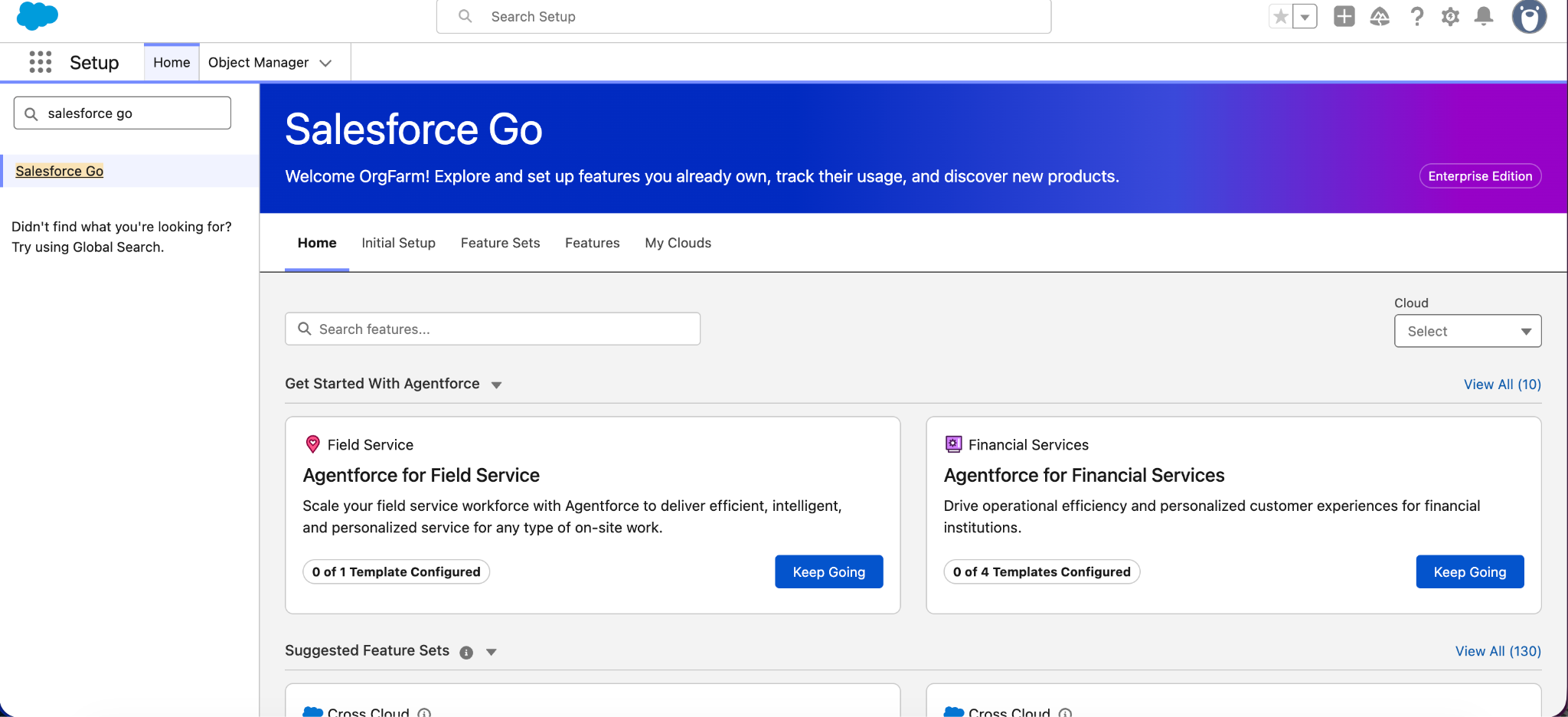Click the Search features input field
The height and width of the screenshot is (717, 1568).
[x=492, y=329]
